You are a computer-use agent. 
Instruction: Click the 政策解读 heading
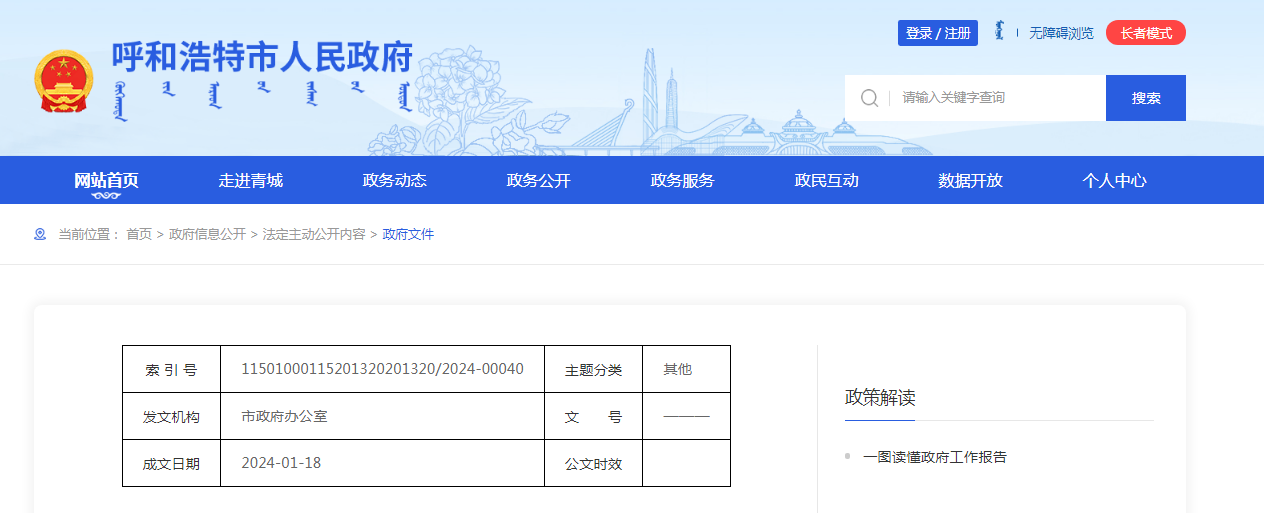click(880, 397)
